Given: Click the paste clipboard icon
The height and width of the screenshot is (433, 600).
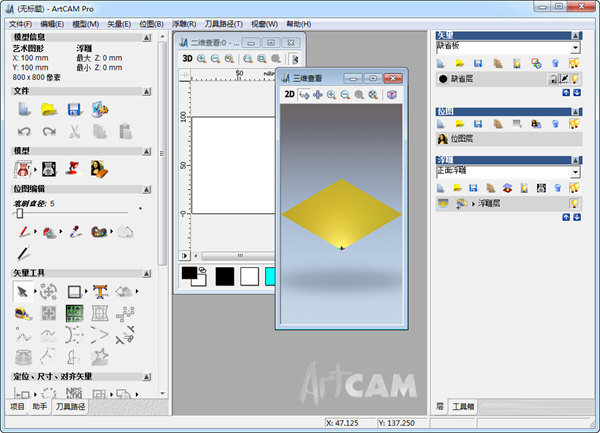Looking at the screenshot, I should pyautogui.click(x=126, y=131).
